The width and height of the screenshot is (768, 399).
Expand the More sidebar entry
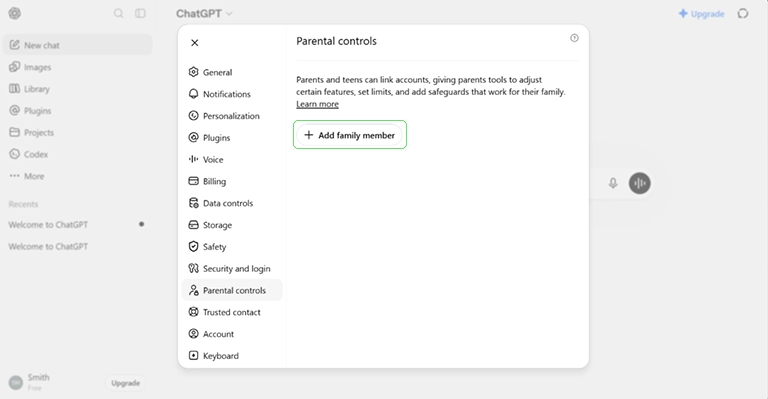[x=77, y=176]
